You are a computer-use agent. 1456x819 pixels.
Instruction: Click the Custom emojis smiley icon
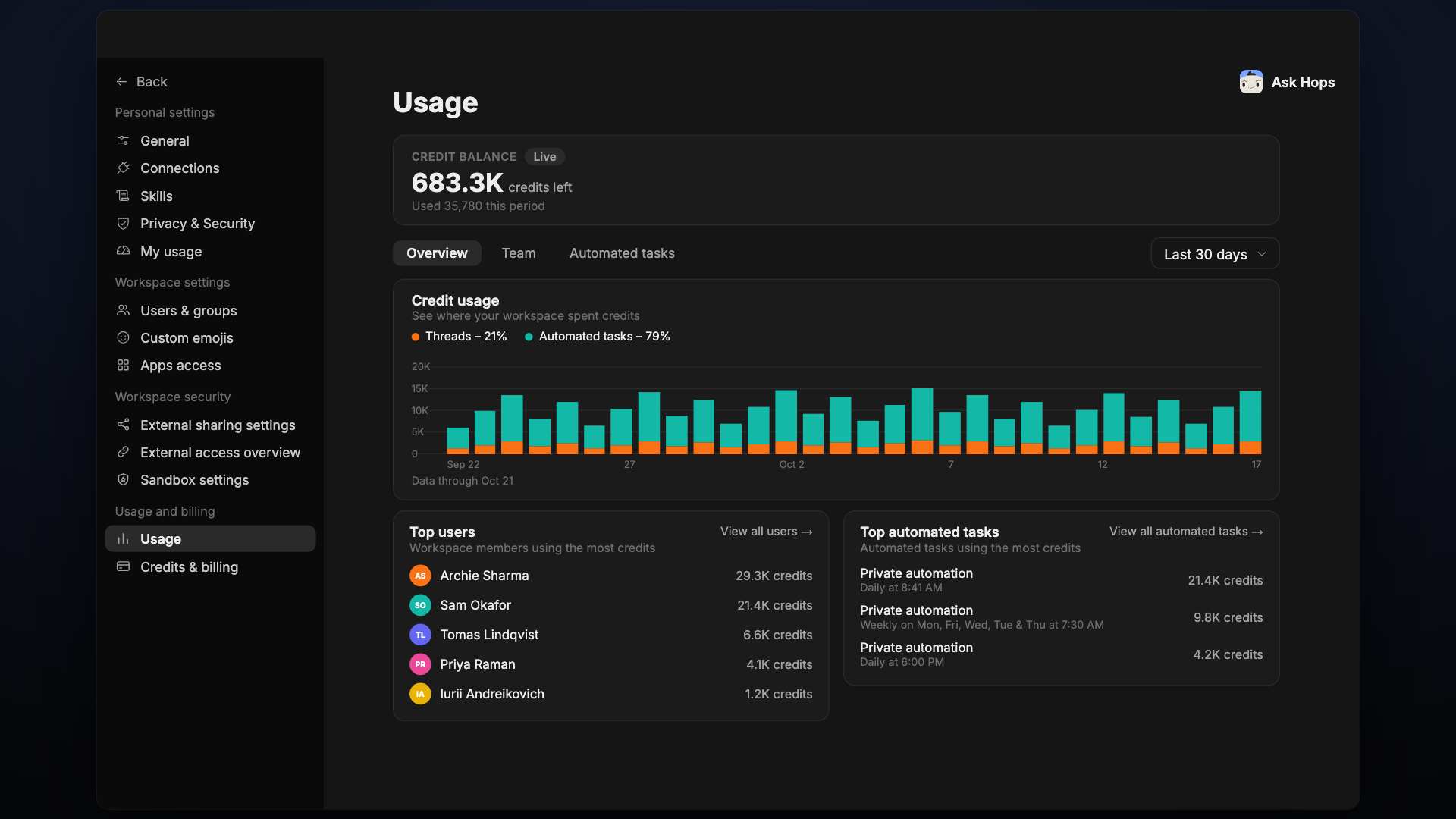[x=123, y=337]
